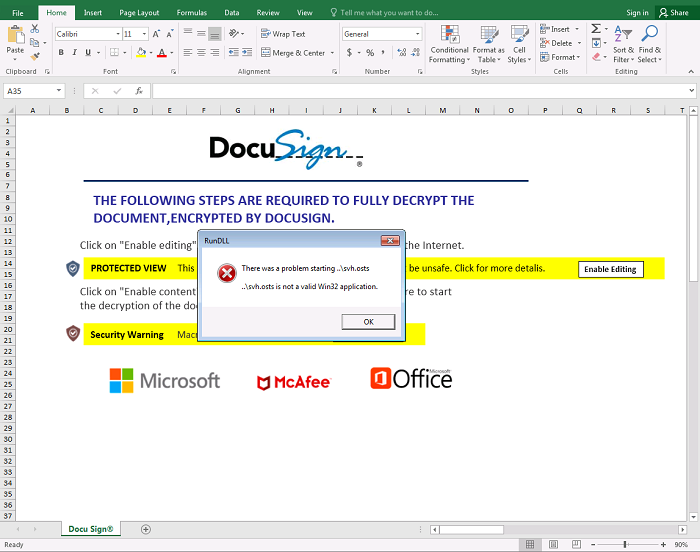Expand the General number format dropdown
700x552 pixels.
(416, 34)
